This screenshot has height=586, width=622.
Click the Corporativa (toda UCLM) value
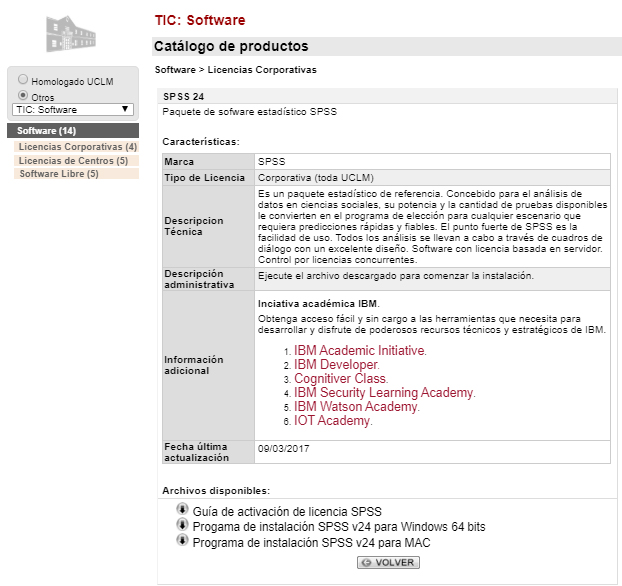[316, 178]
